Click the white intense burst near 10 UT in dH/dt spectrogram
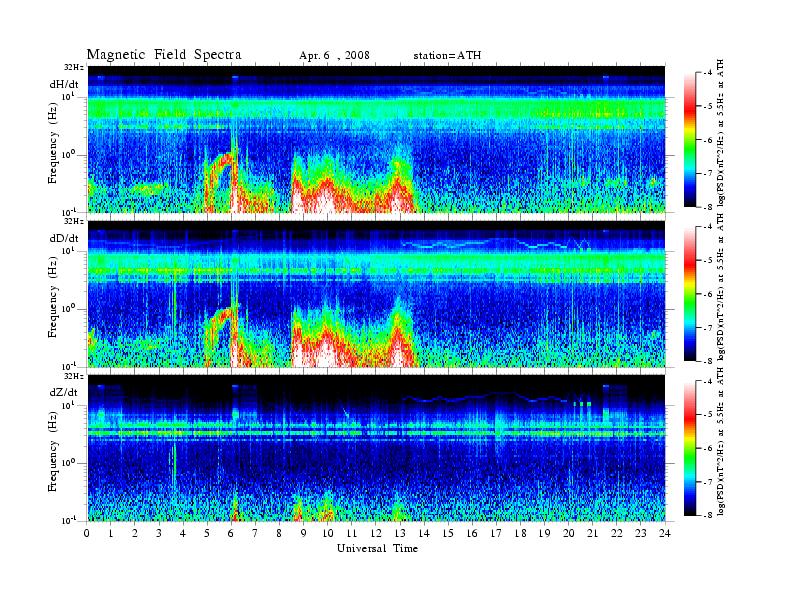 pos(325,199)
